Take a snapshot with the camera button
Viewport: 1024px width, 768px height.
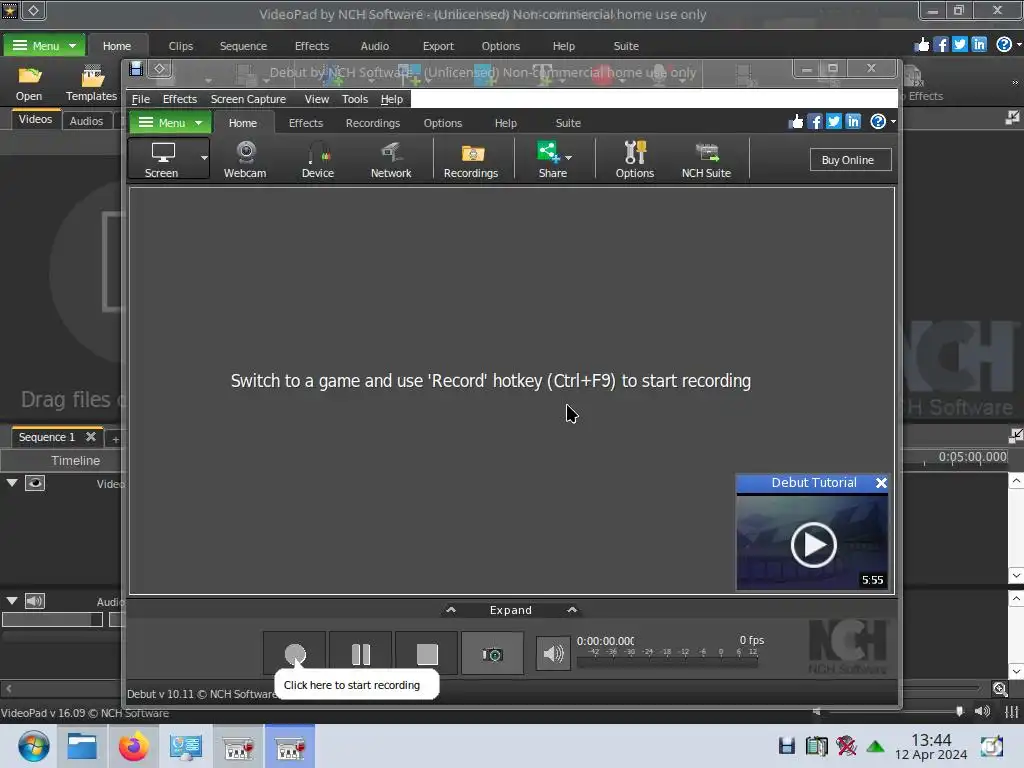tap(492, 653)
